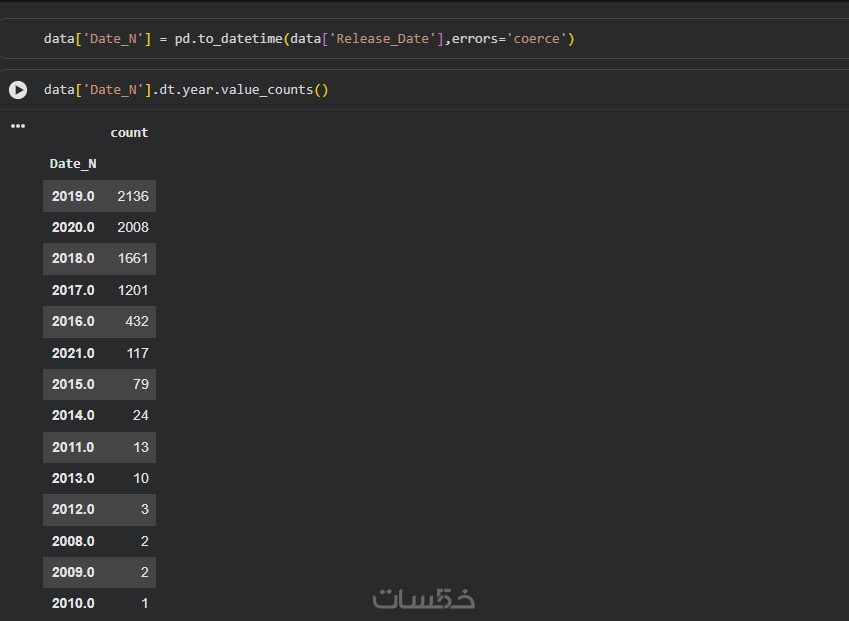Click the watermark logo at bottom
The image size is (849, 621).
[x=424, y=598]
